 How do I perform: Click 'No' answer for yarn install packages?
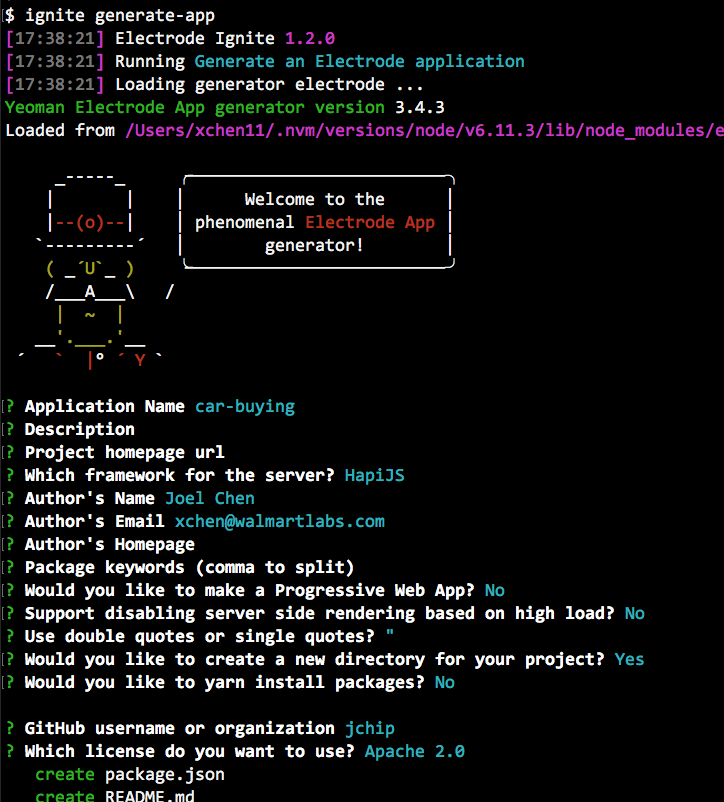(444, 682)
